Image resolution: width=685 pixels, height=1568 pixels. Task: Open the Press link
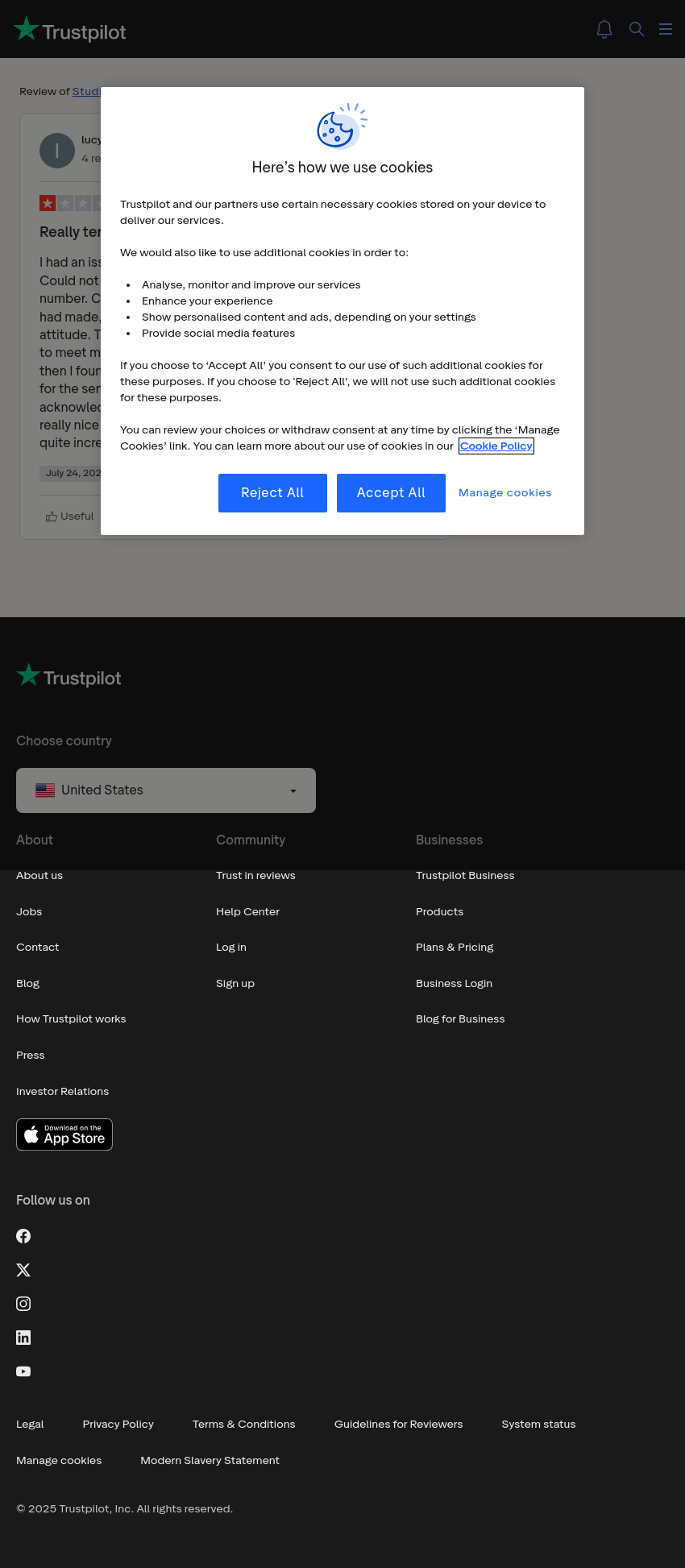31,1056
